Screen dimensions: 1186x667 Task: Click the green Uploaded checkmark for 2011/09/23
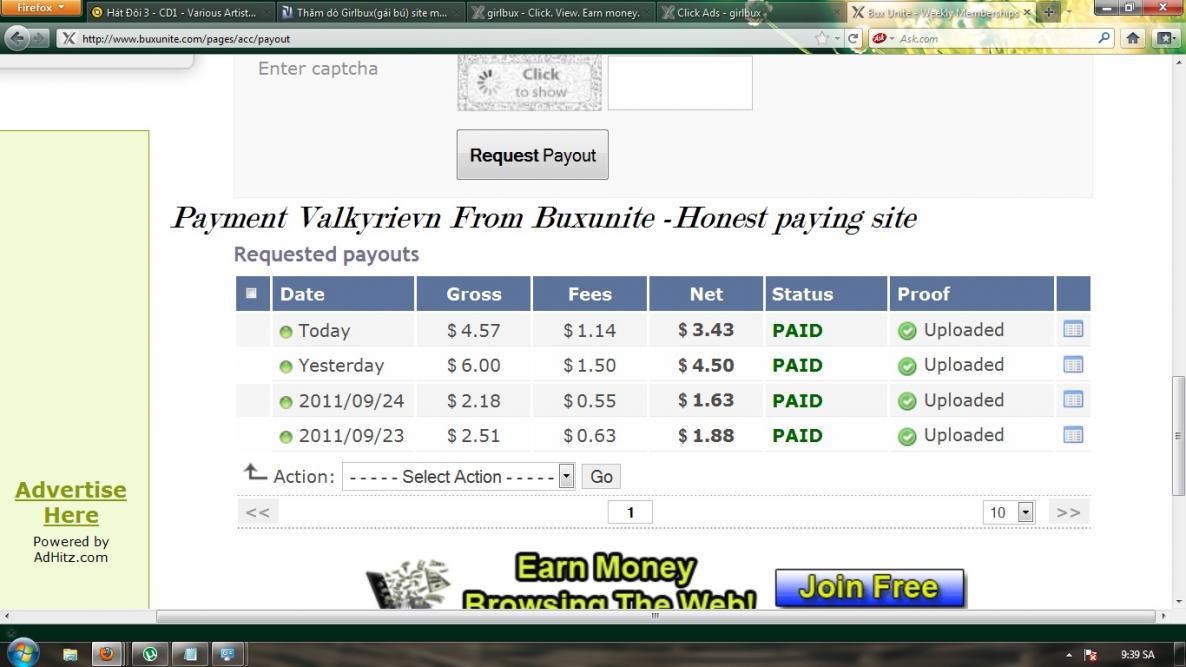[x=907, y=436]
